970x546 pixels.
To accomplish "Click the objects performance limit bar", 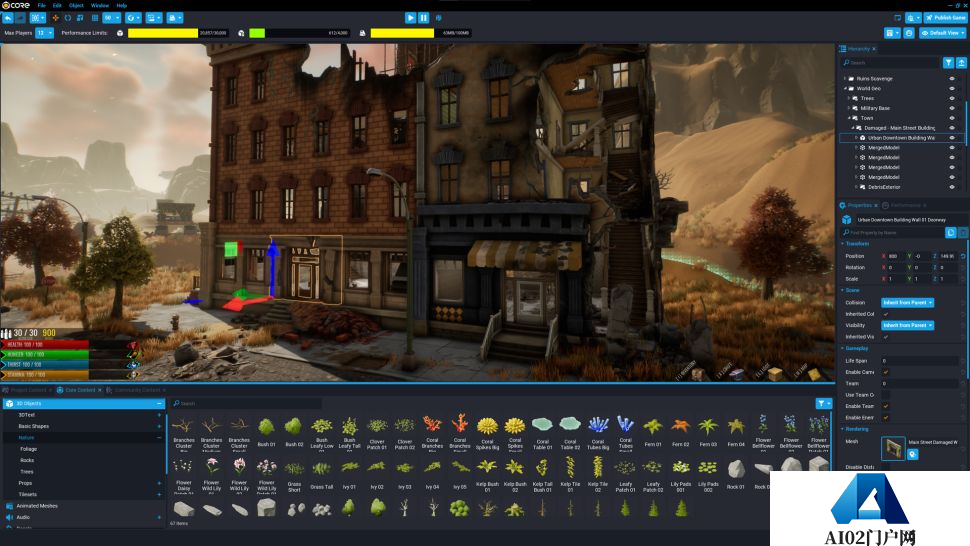I will tap(178, 33).
